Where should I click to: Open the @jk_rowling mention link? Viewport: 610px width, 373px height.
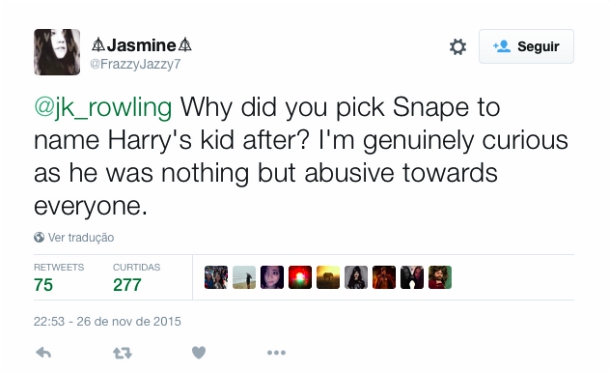[103, 107]
